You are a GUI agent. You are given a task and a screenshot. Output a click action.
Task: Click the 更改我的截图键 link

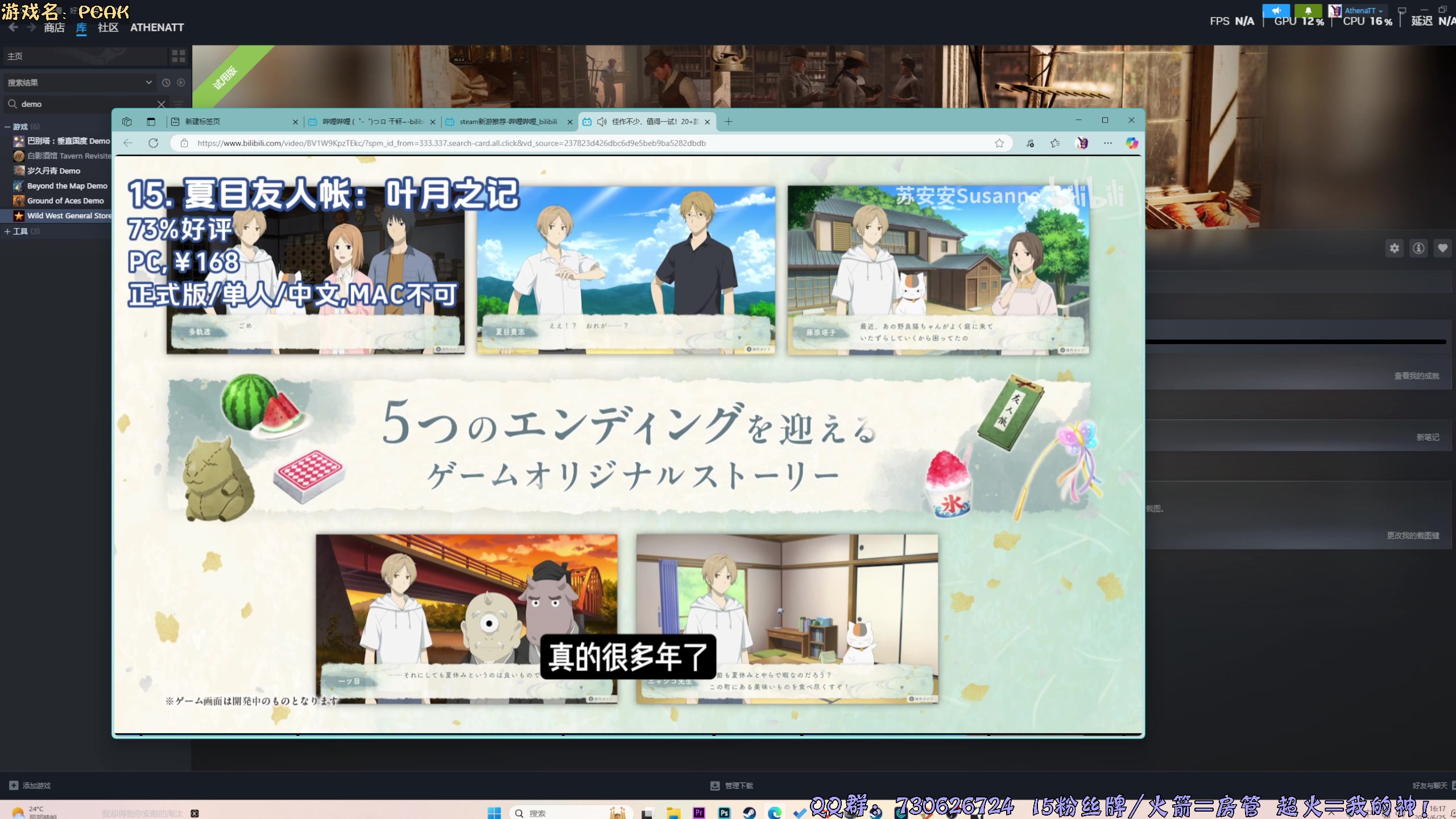1413,536
